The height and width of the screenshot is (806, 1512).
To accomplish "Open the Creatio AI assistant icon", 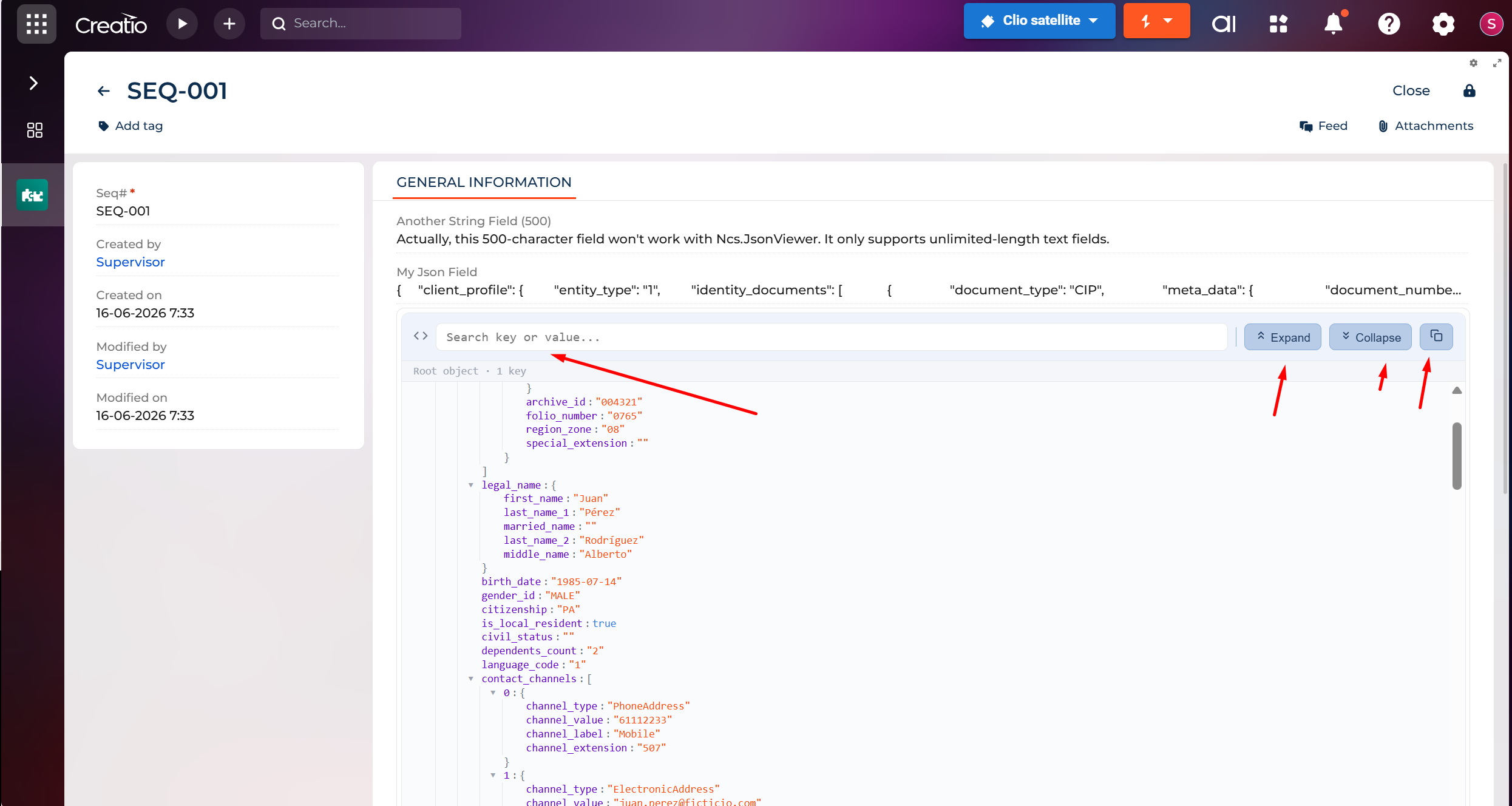I will tap(1224, 24).
